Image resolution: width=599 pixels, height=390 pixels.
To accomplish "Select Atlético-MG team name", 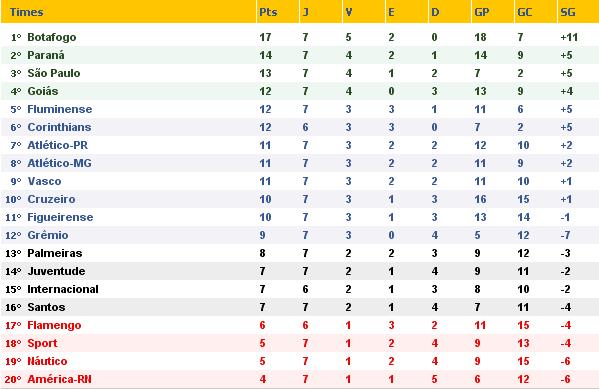I will pos(60,163).
